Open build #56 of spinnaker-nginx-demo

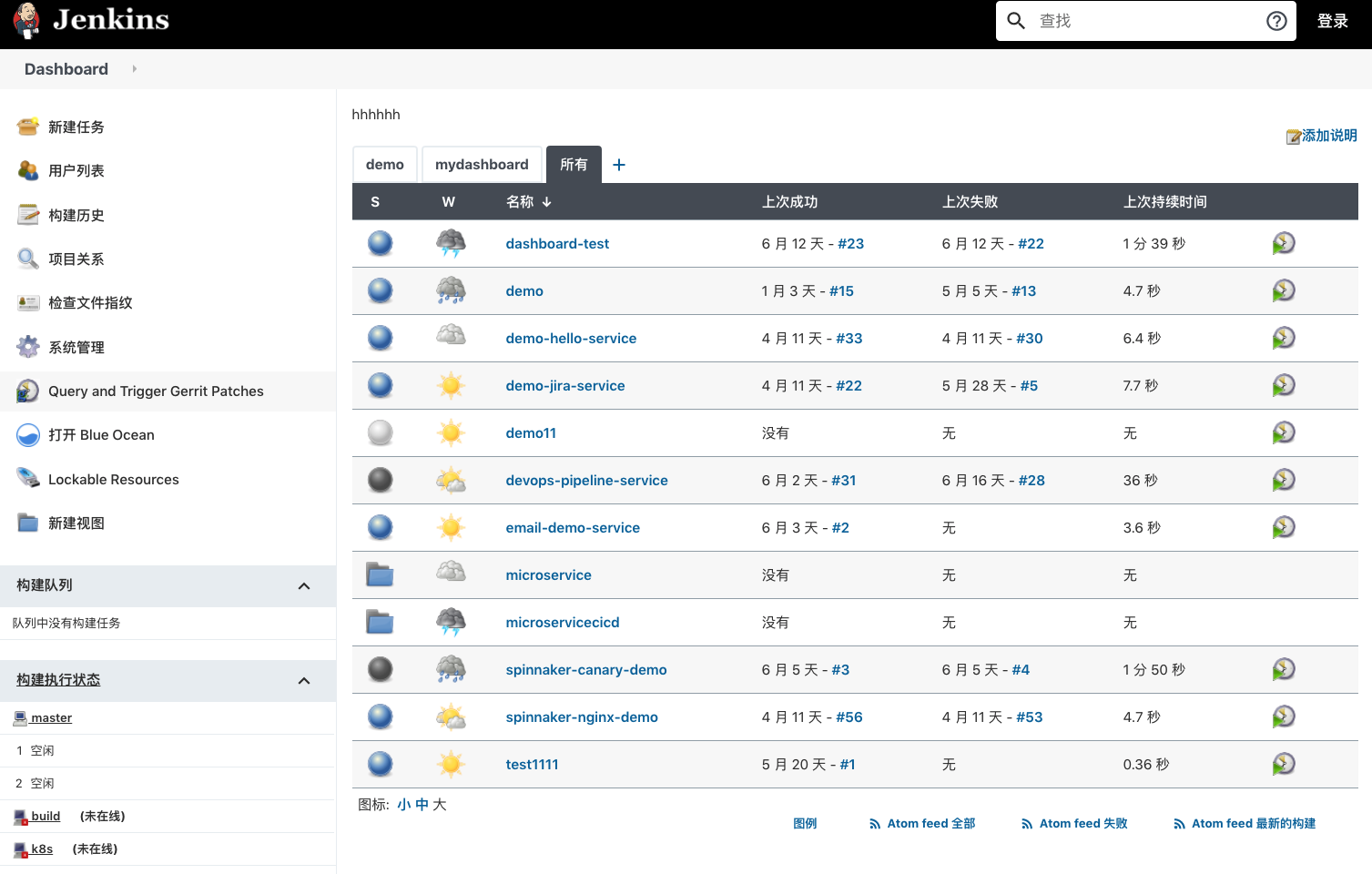pyautogui.click(x=849, y=717)
